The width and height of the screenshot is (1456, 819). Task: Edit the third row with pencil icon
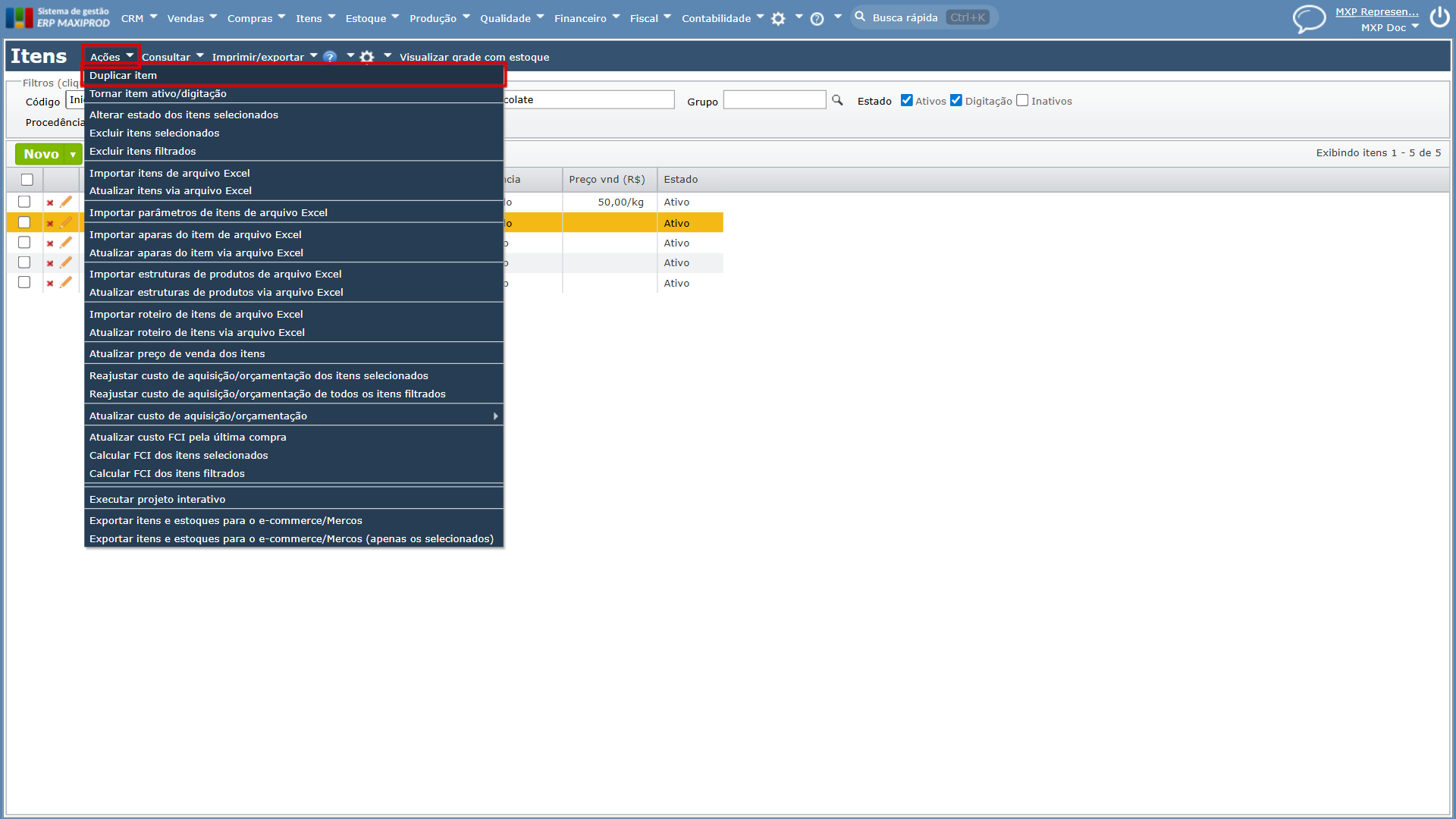coord(66,243)
